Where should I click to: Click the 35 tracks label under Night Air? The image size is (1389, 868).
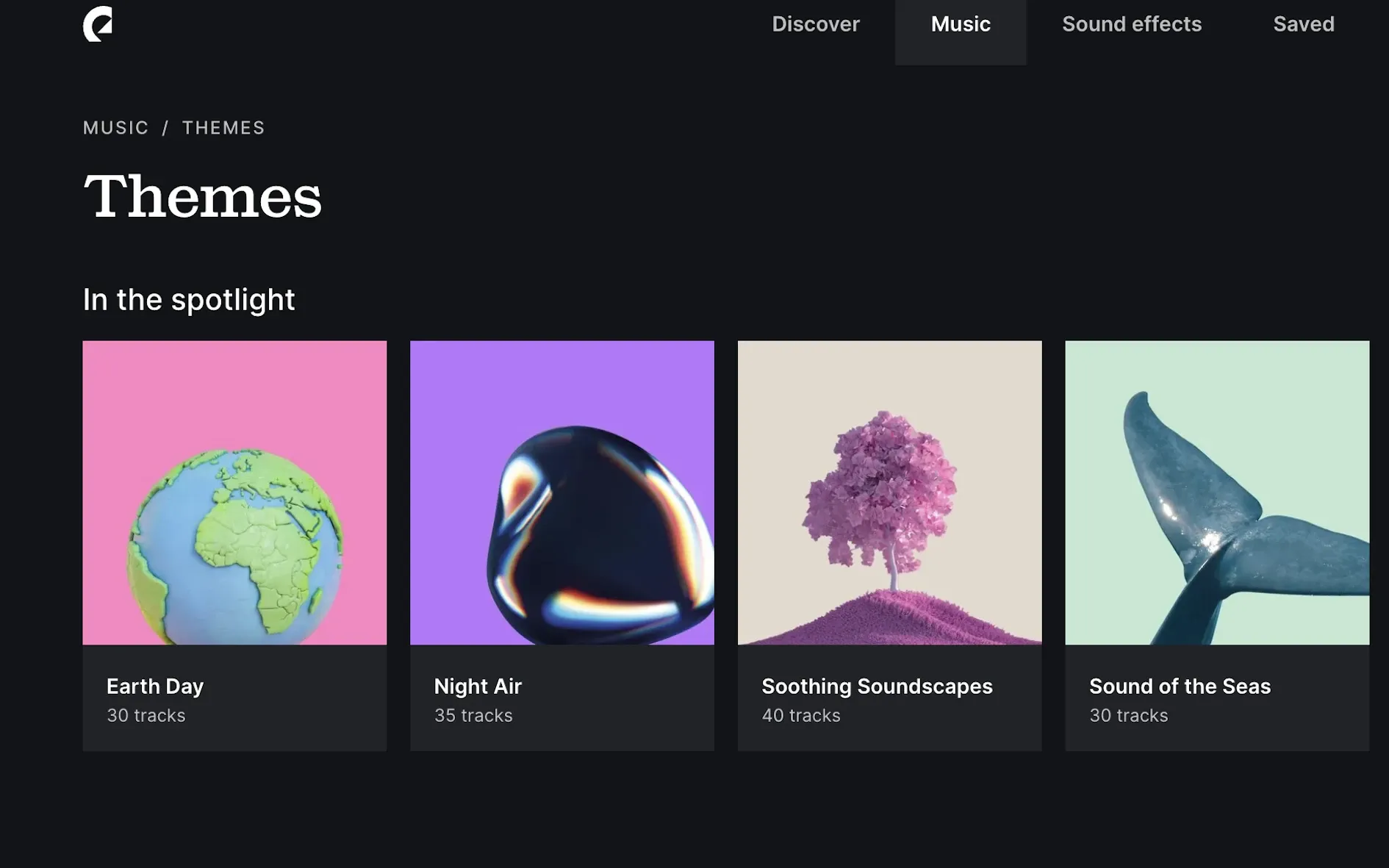[473, 715]
